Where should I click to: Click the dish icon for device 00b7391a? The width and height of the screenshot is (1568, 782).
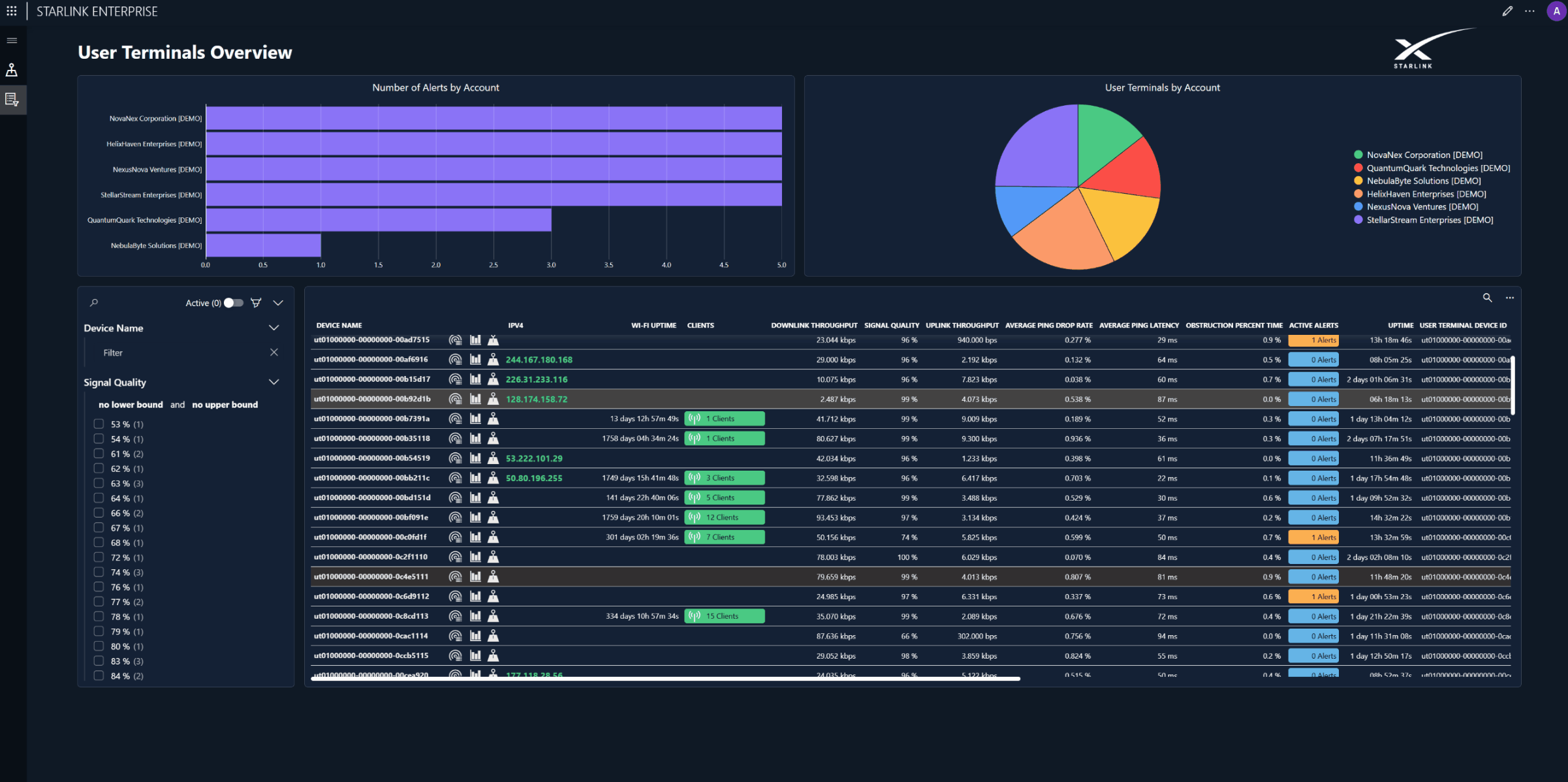point(455,418)
